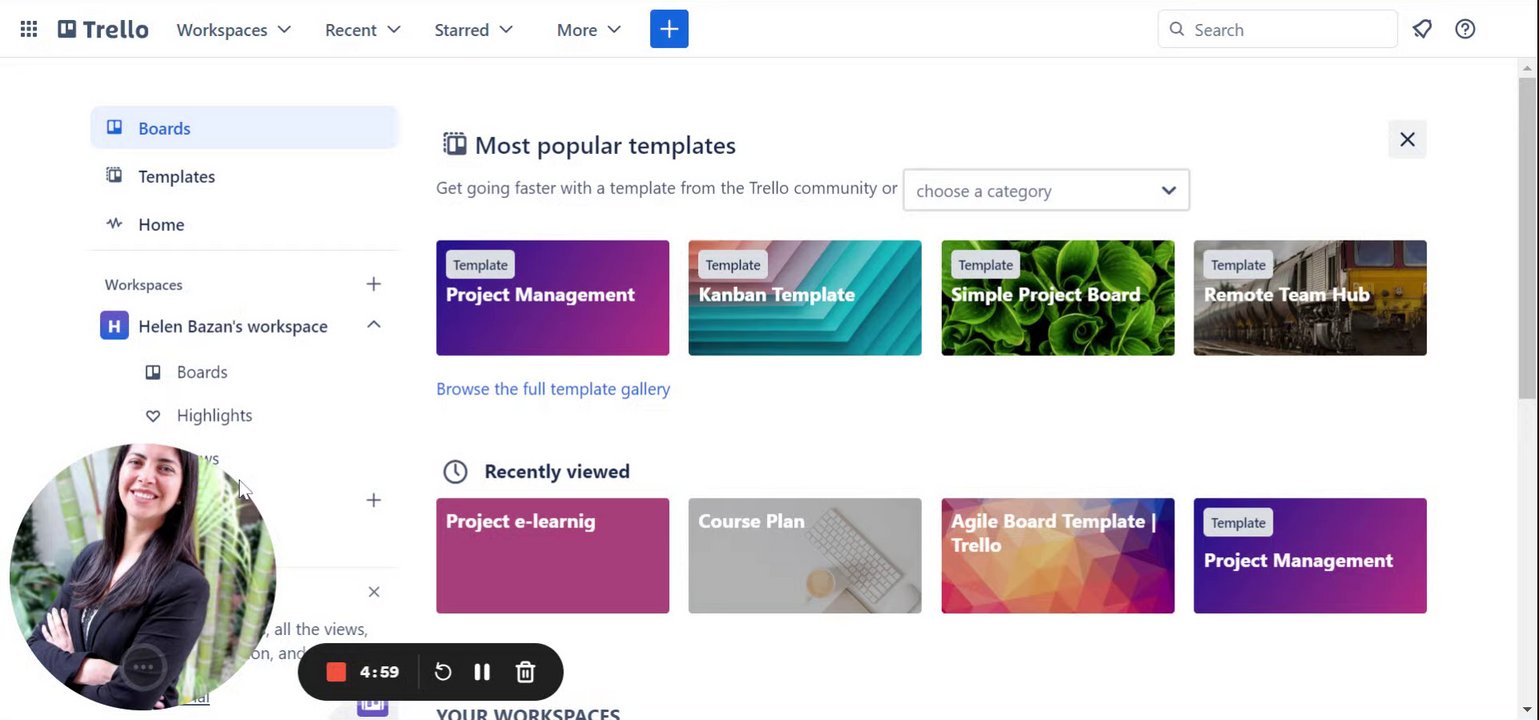
Task: Open the Remote Team Hub template
Action: 1310,297
